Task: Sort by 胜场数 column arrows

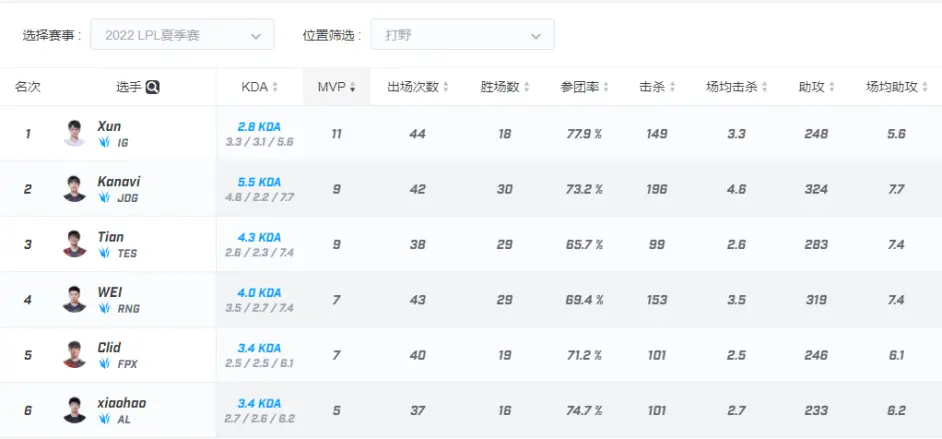Action: pyautogui.click(x=526, y=87)
